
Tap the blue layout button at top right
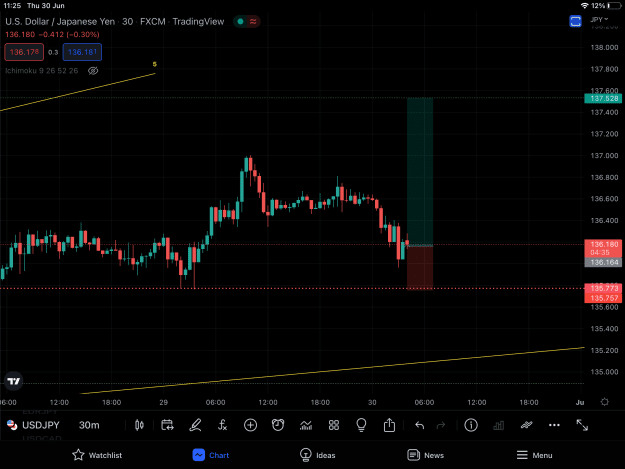tap(575, 21)
